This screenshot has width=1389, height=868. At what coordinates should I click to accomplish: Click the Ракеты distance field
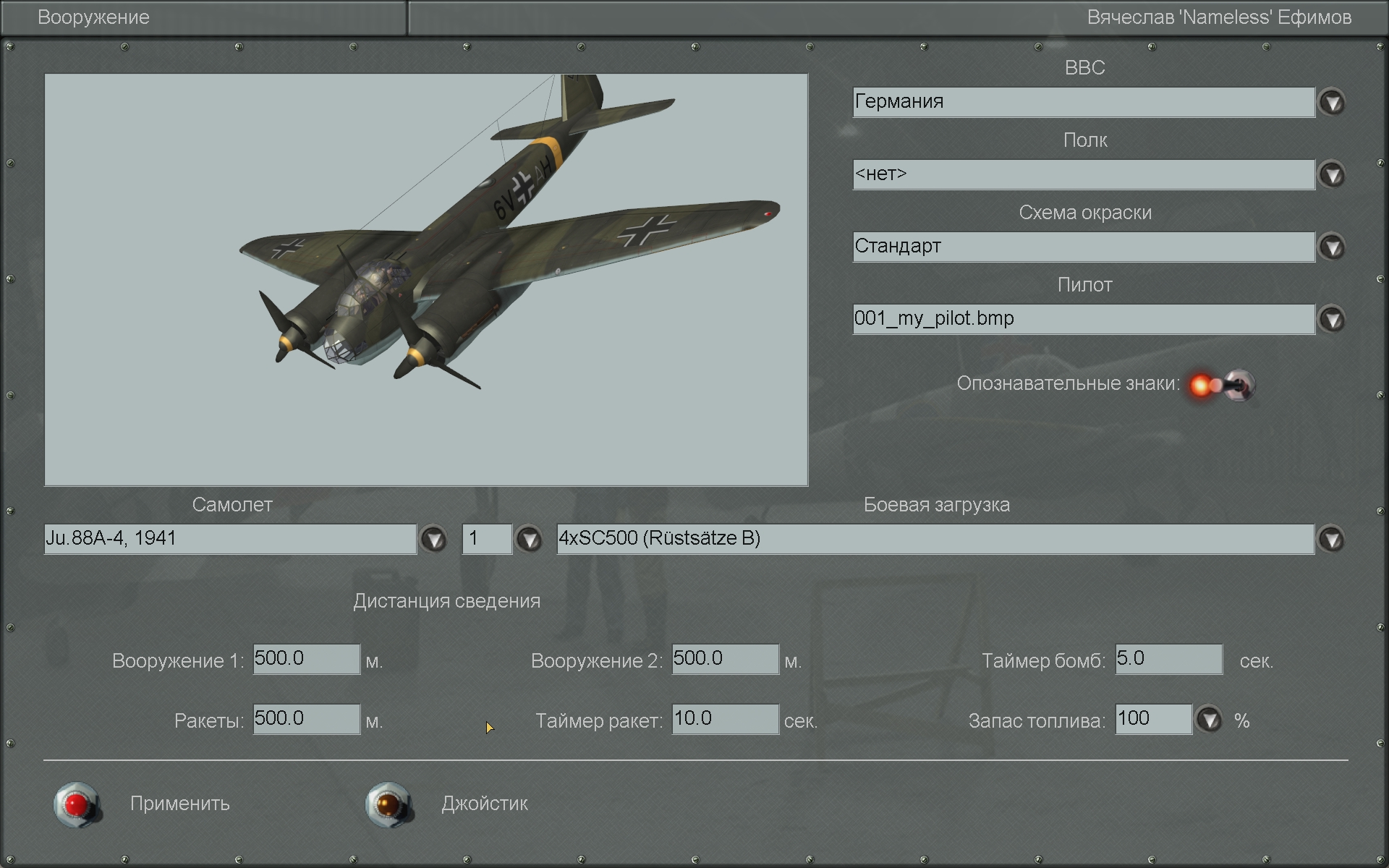point(306,719)
